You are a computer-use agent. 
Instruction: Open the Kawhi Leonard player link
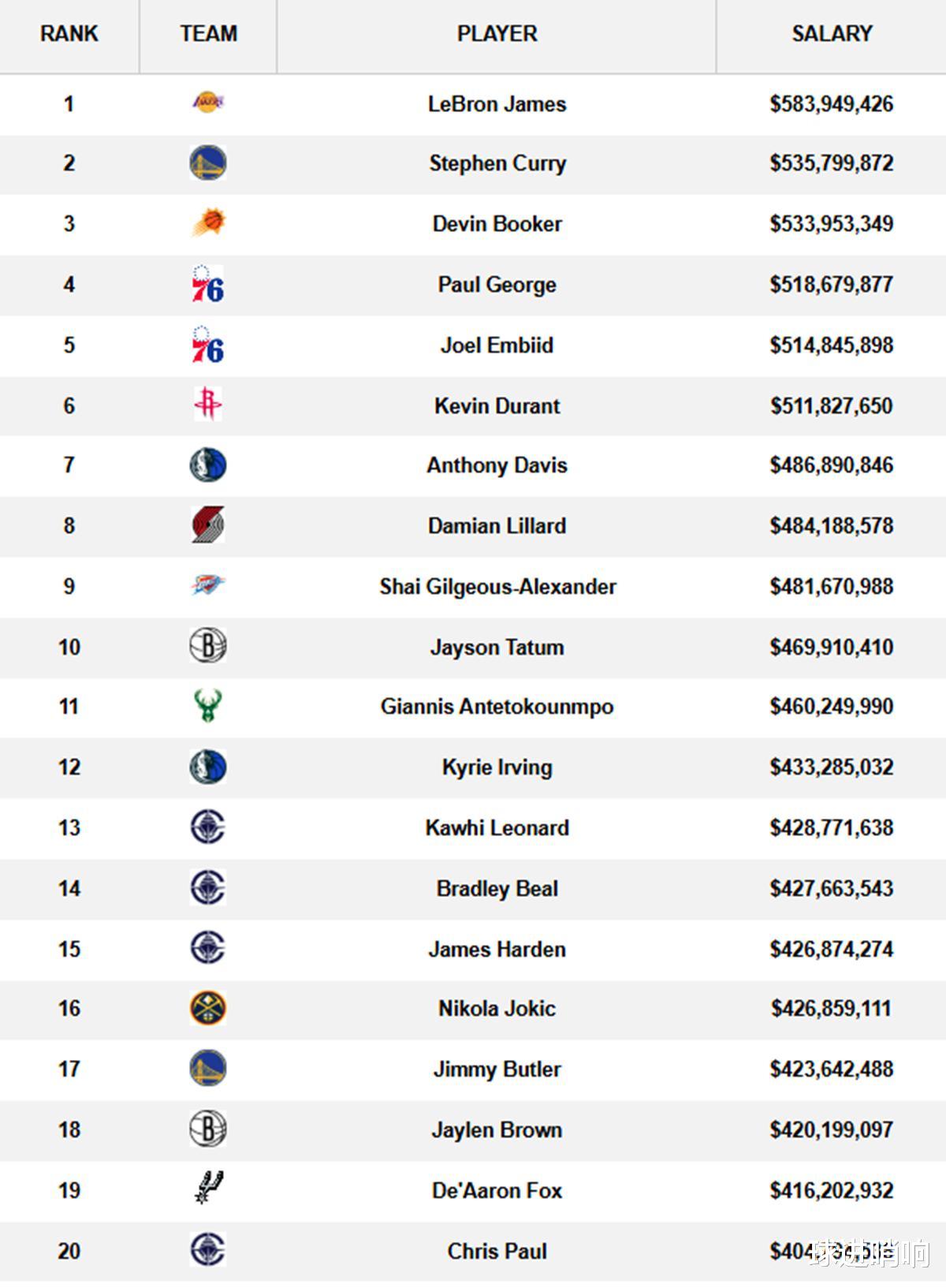pyautogui.click(x=497, y=827)
